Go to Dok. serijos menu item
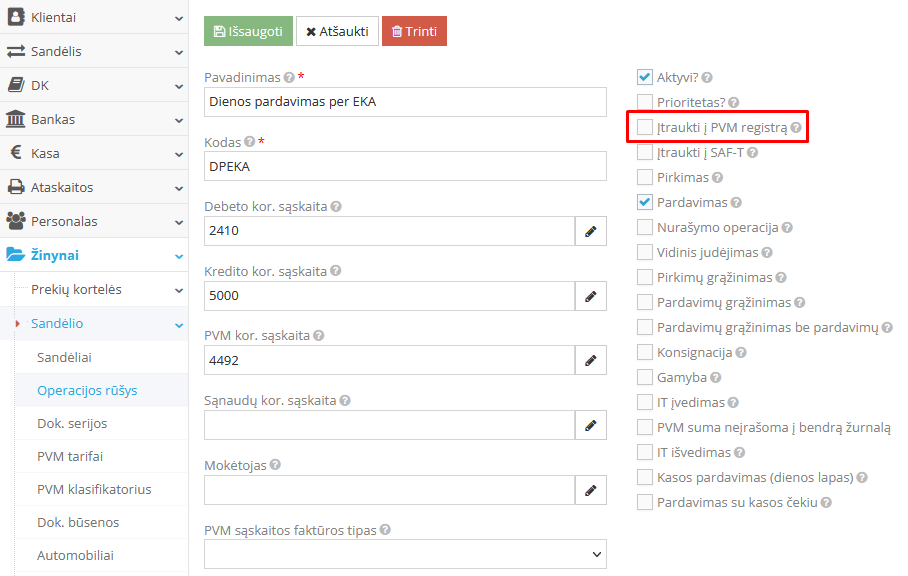The width and height of the screenshot is (908, 576). 72,423
